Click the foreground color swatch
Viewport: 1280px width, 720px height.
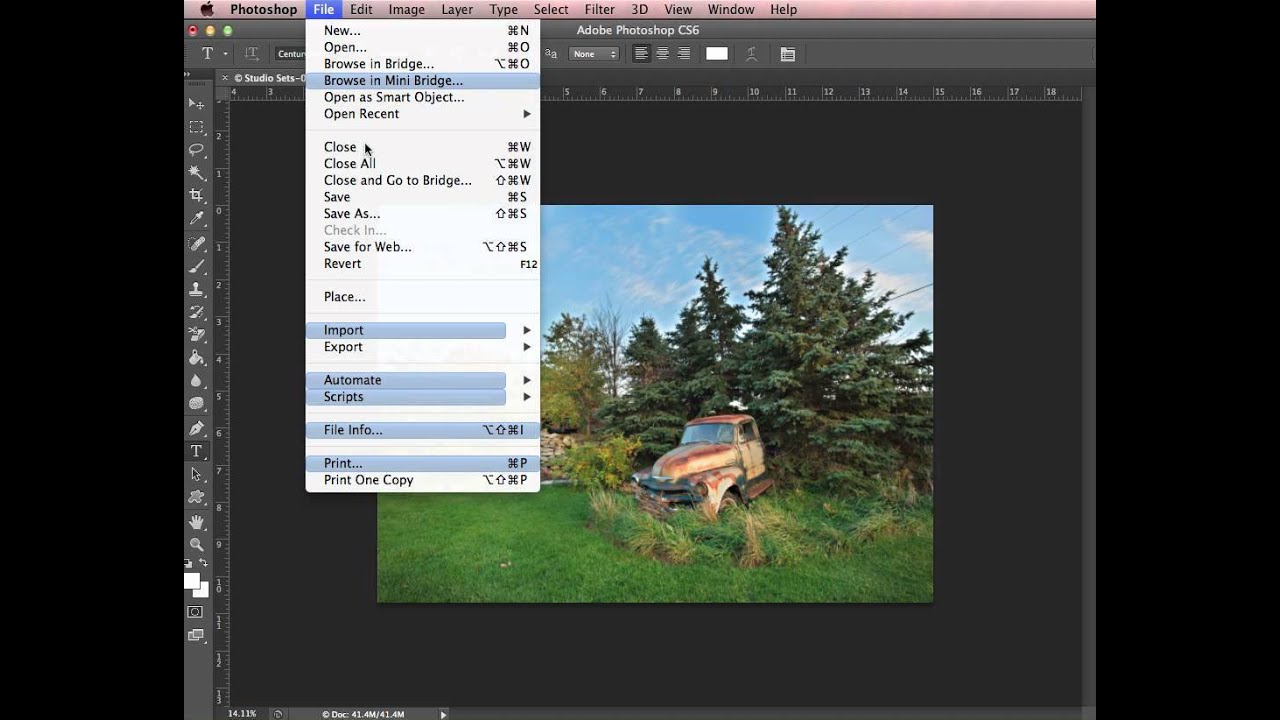pyautogui.click(x=192, y=581)
